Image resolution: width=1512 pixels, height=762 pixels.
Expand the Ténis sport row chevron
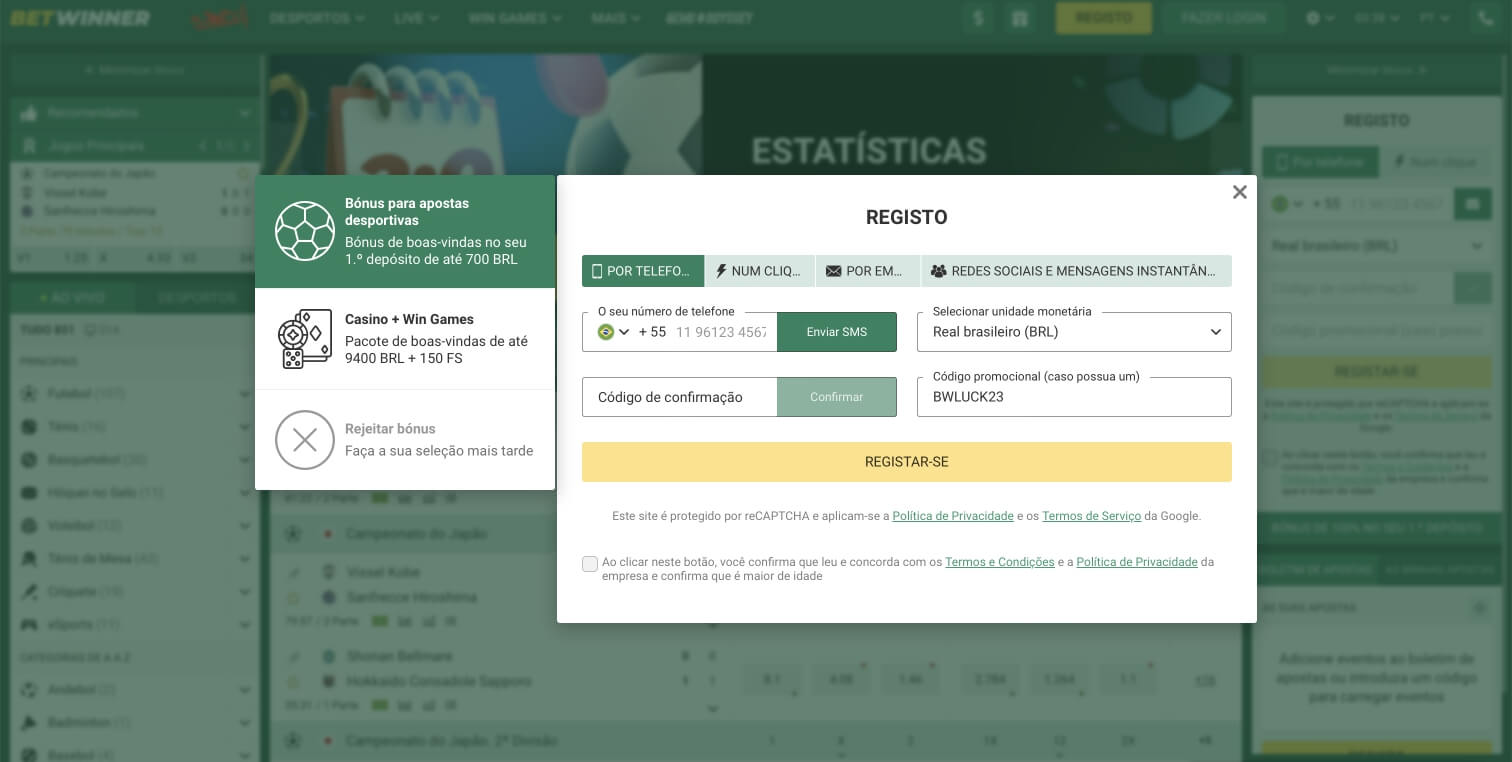245,427
